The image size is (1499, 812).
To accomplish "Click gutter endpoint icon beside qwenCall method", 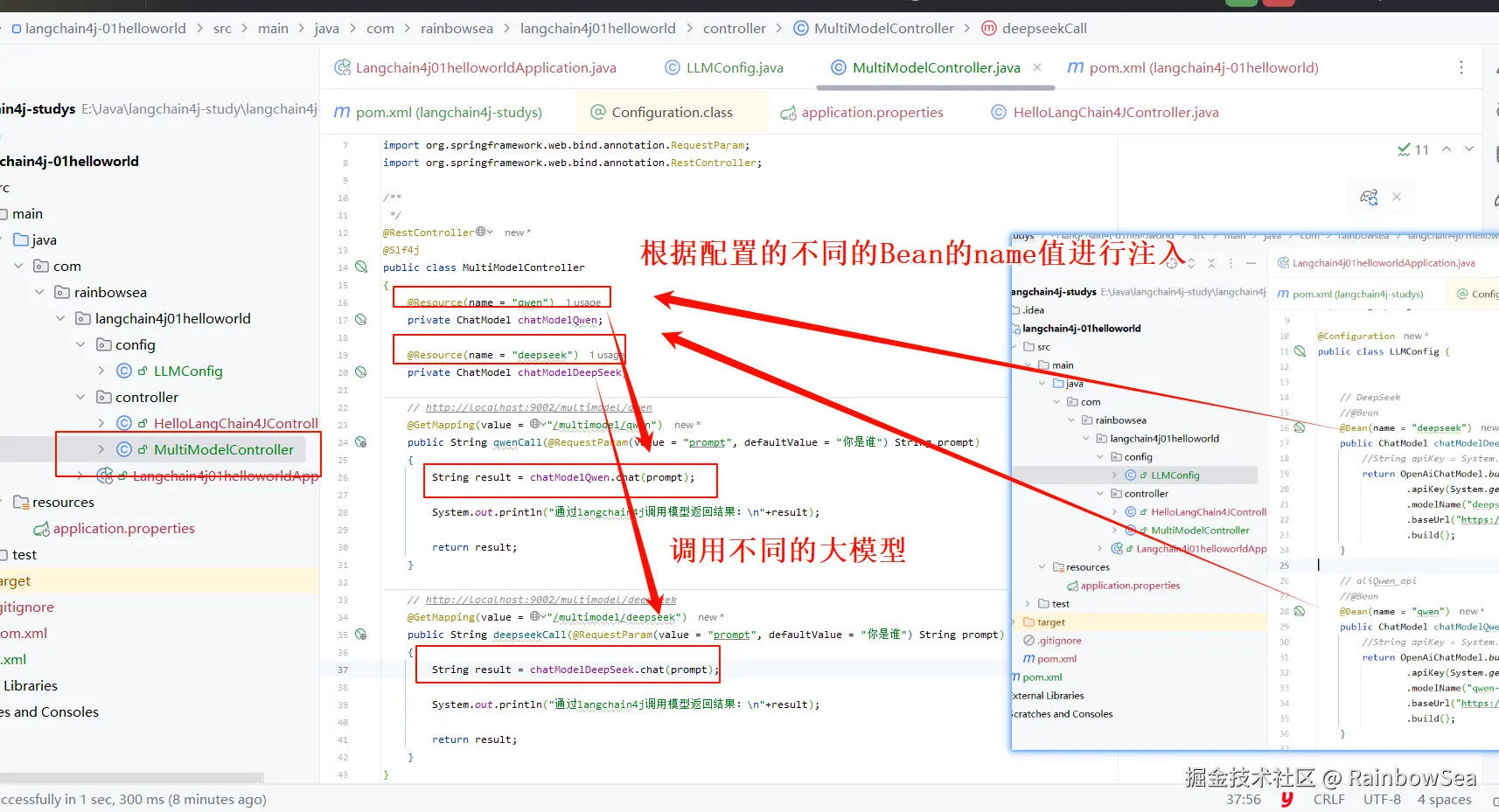I will tap(361, 442).
